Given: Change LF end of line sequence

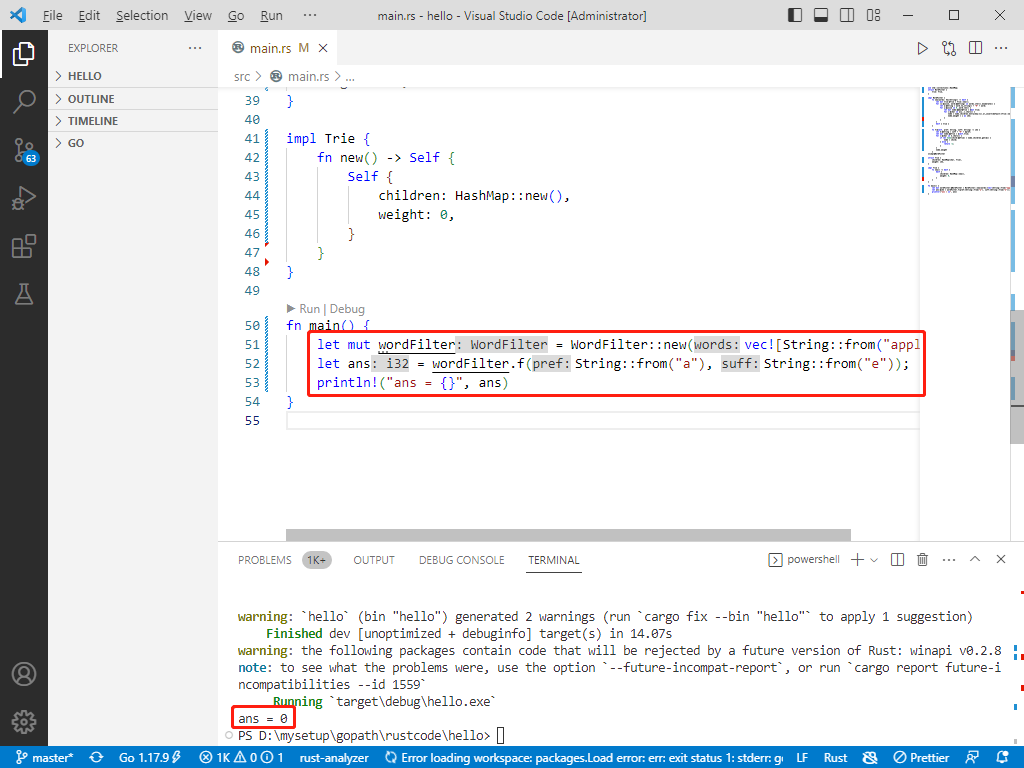Looking at the screenshot, I should pos(802,758).
